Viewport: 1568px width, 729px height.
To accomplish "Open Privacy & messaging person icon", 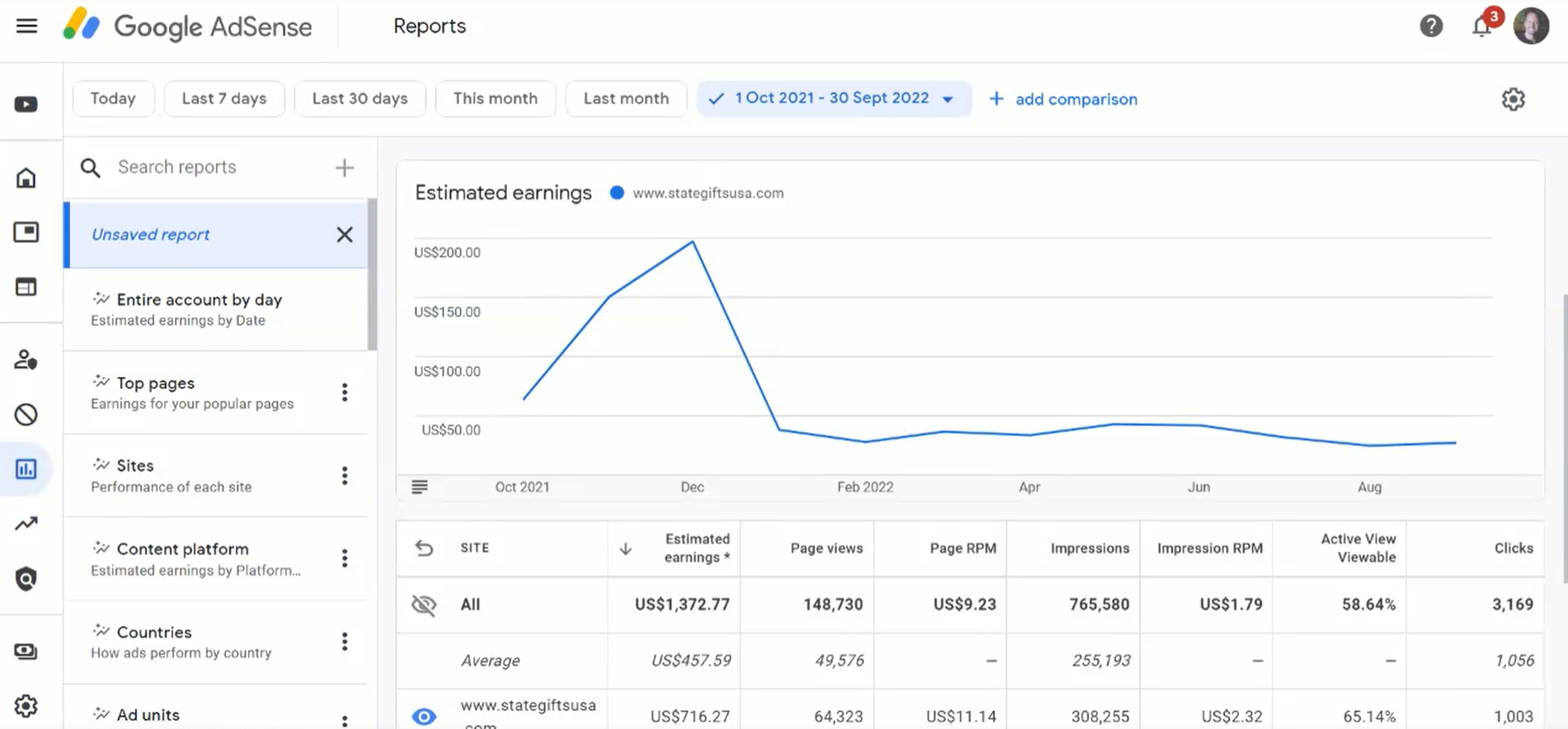I will click(26, 360).
